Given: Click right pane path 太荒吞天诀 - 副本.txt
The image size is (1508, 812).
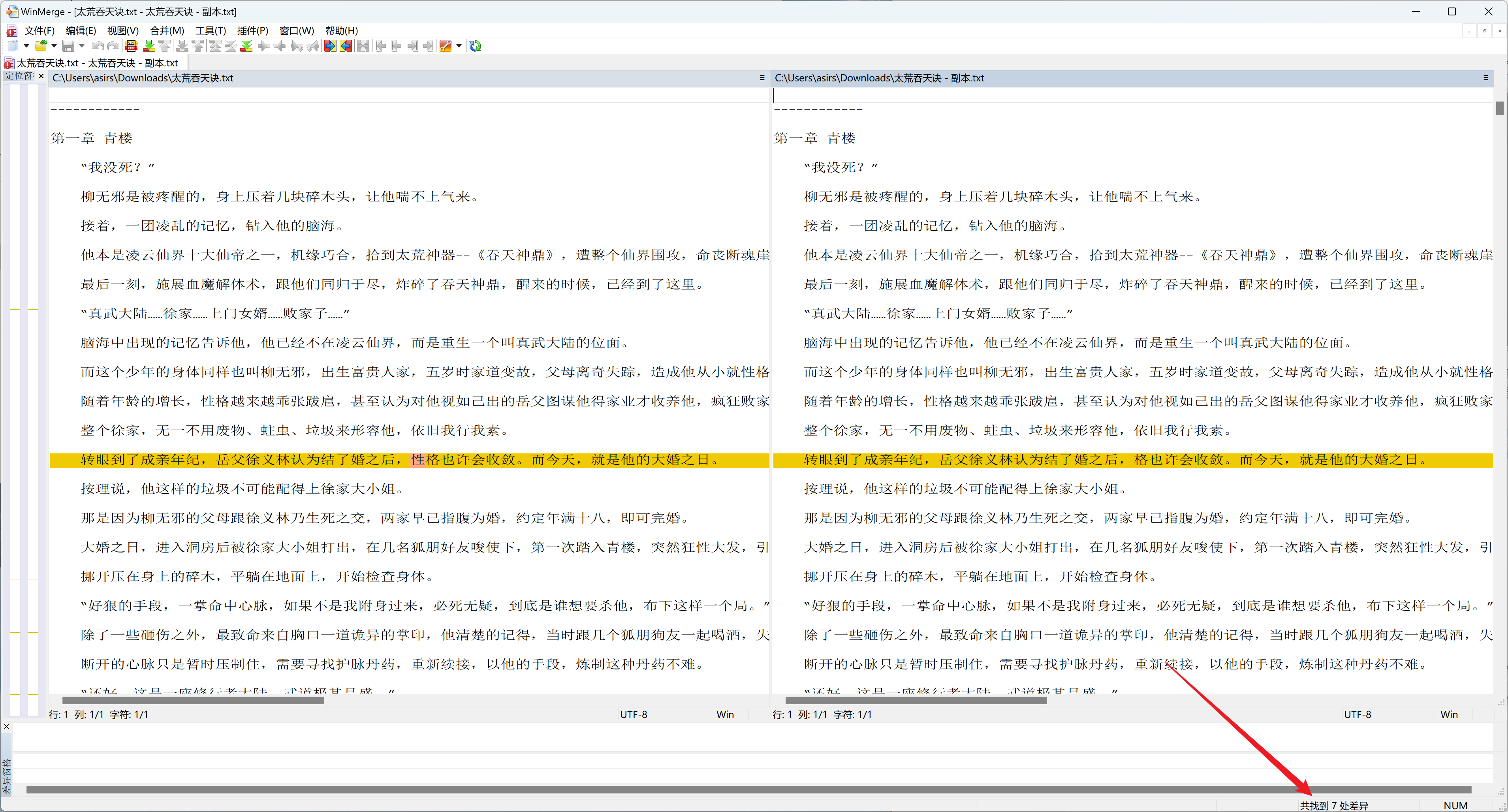Looking at the screenshot, I should 879,78.
